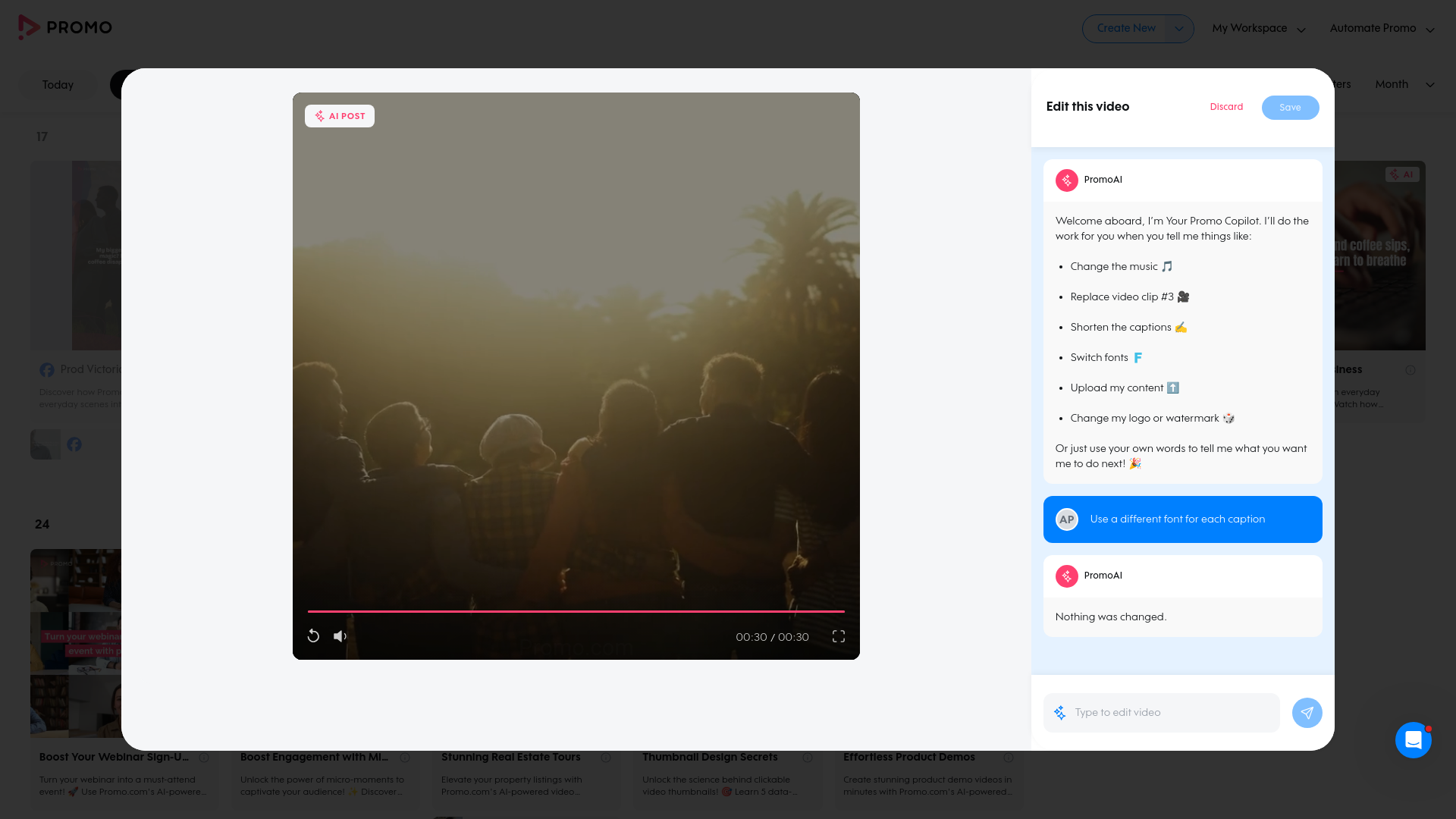Click the 'Shorten the captions' suggestion

[1128, 328]
